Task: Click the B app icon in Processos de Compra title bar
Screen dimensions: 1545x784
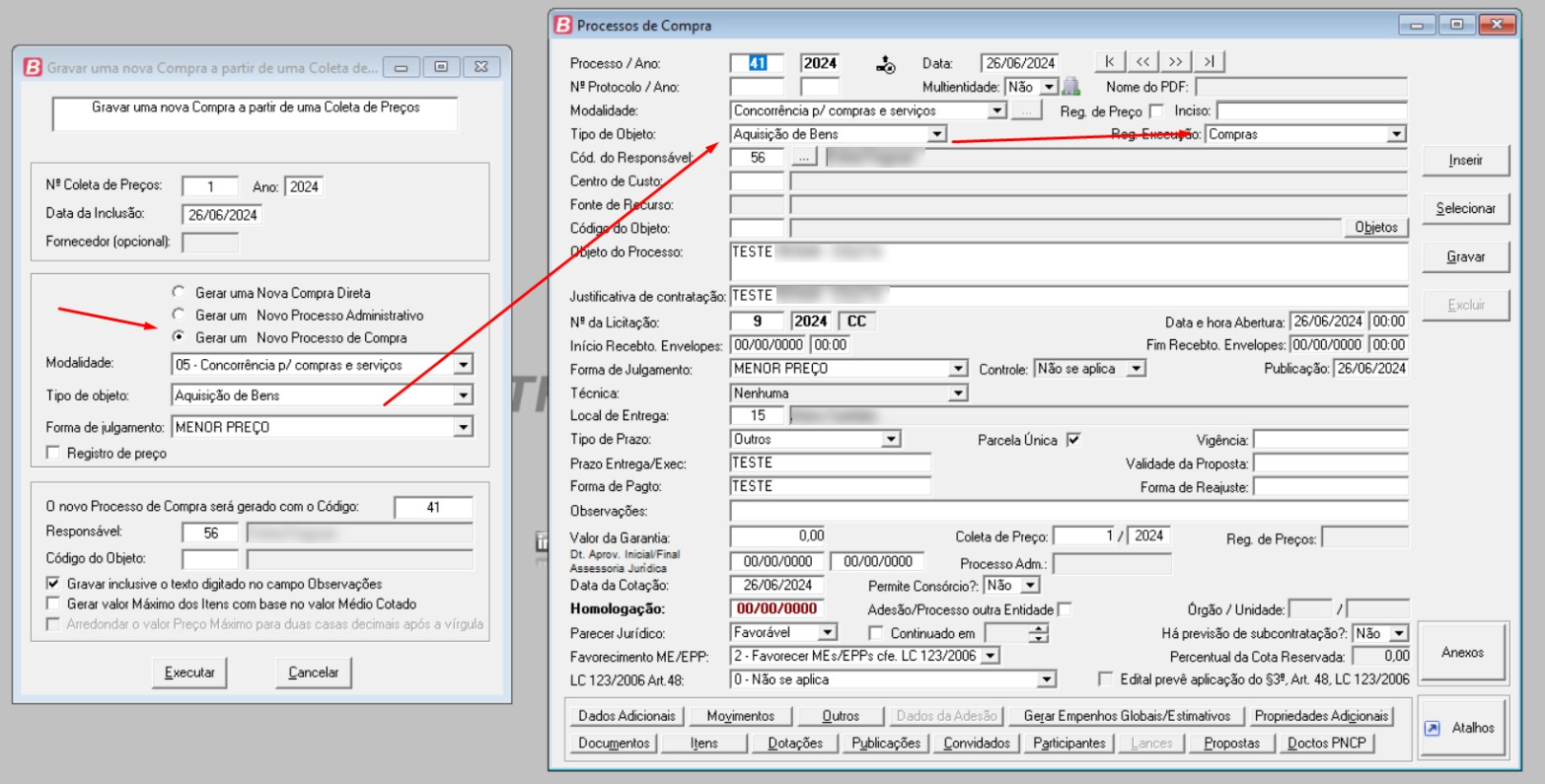Action: click(x=562, y=26)
